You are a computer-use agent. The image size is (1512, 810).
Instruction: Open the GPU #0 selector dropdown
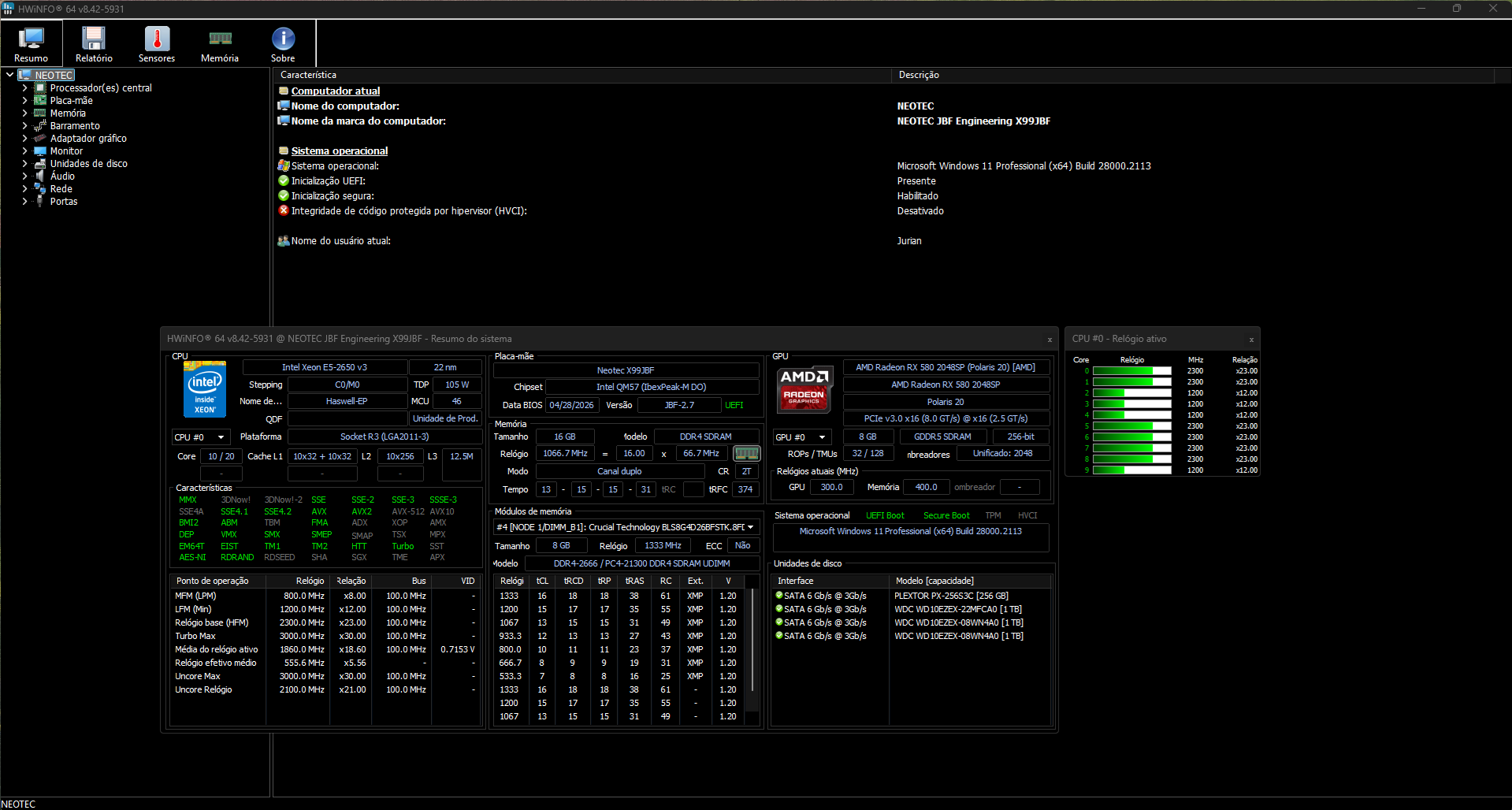(x=803, y=437)
